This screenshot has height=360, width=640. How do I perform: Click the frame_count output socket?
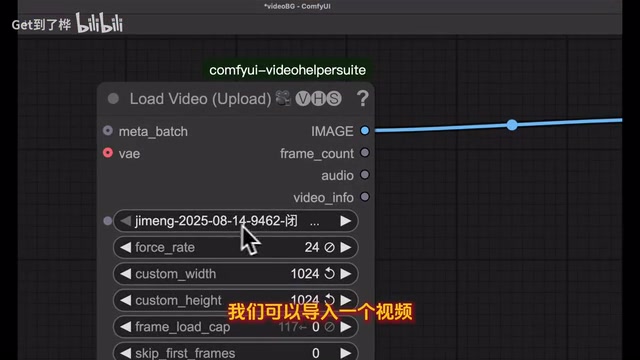click(x=365, y=153)
